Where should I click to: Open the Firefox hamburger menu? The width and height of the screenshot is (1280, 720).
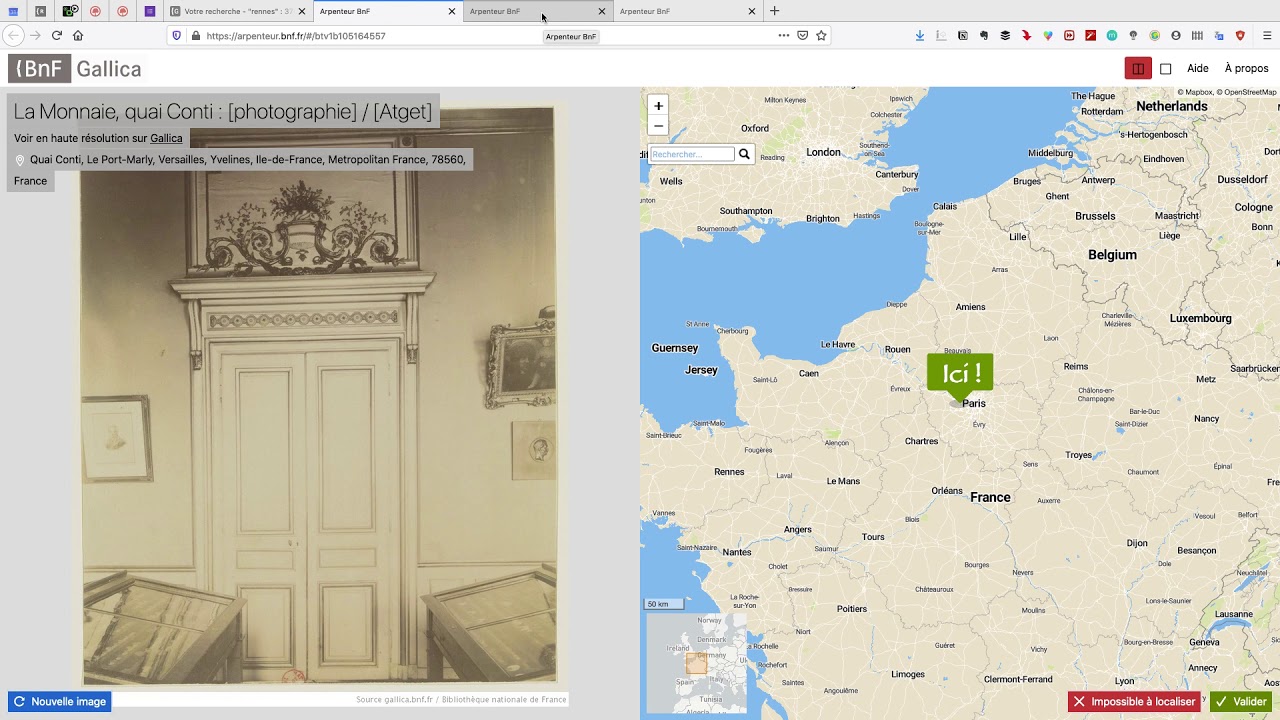coord(1266,35)
